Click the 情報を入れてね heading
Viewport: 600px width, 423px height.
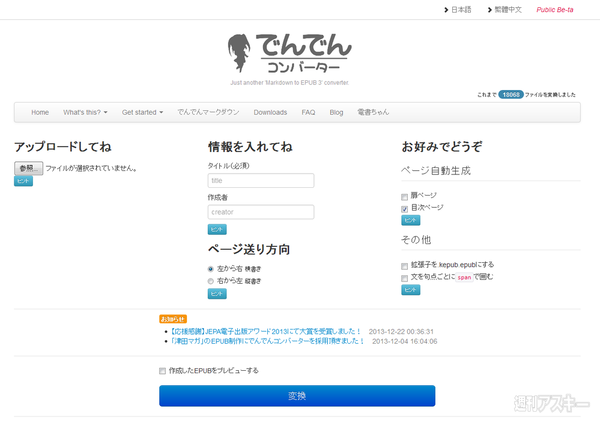pos(250,147)
